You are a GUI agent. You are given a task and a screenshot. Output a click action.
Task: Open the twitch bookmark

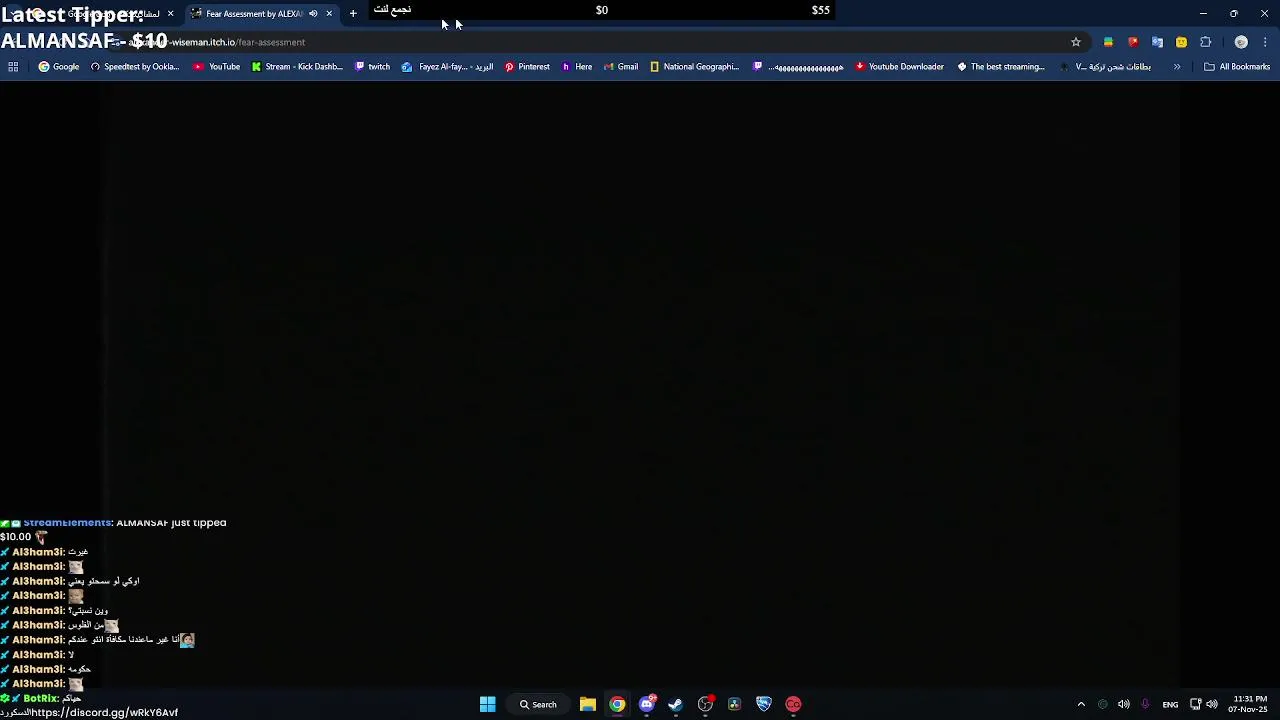[x=373, y=67]
